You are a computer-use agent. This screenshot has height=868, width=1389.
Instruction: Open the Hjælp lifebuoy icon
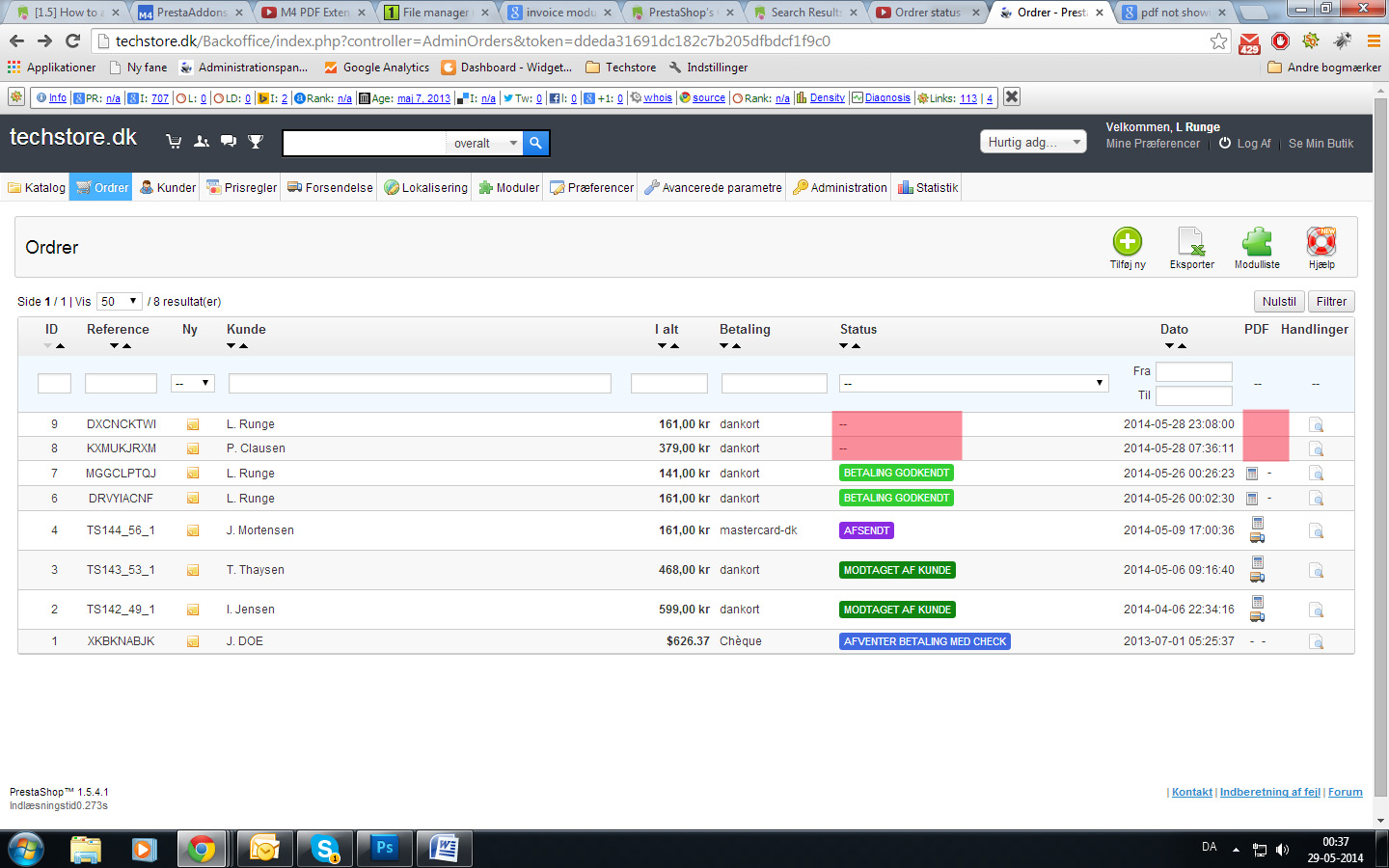tap(1321, 241)
